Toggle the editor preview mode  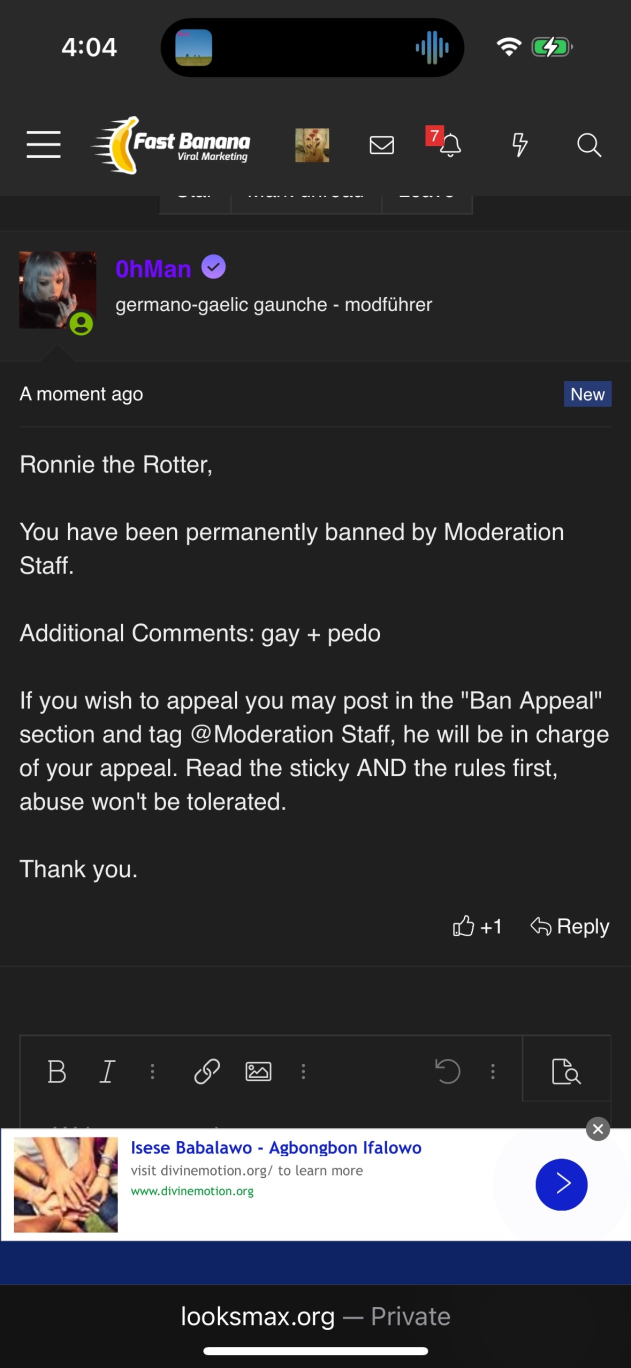coord(566,1072)
